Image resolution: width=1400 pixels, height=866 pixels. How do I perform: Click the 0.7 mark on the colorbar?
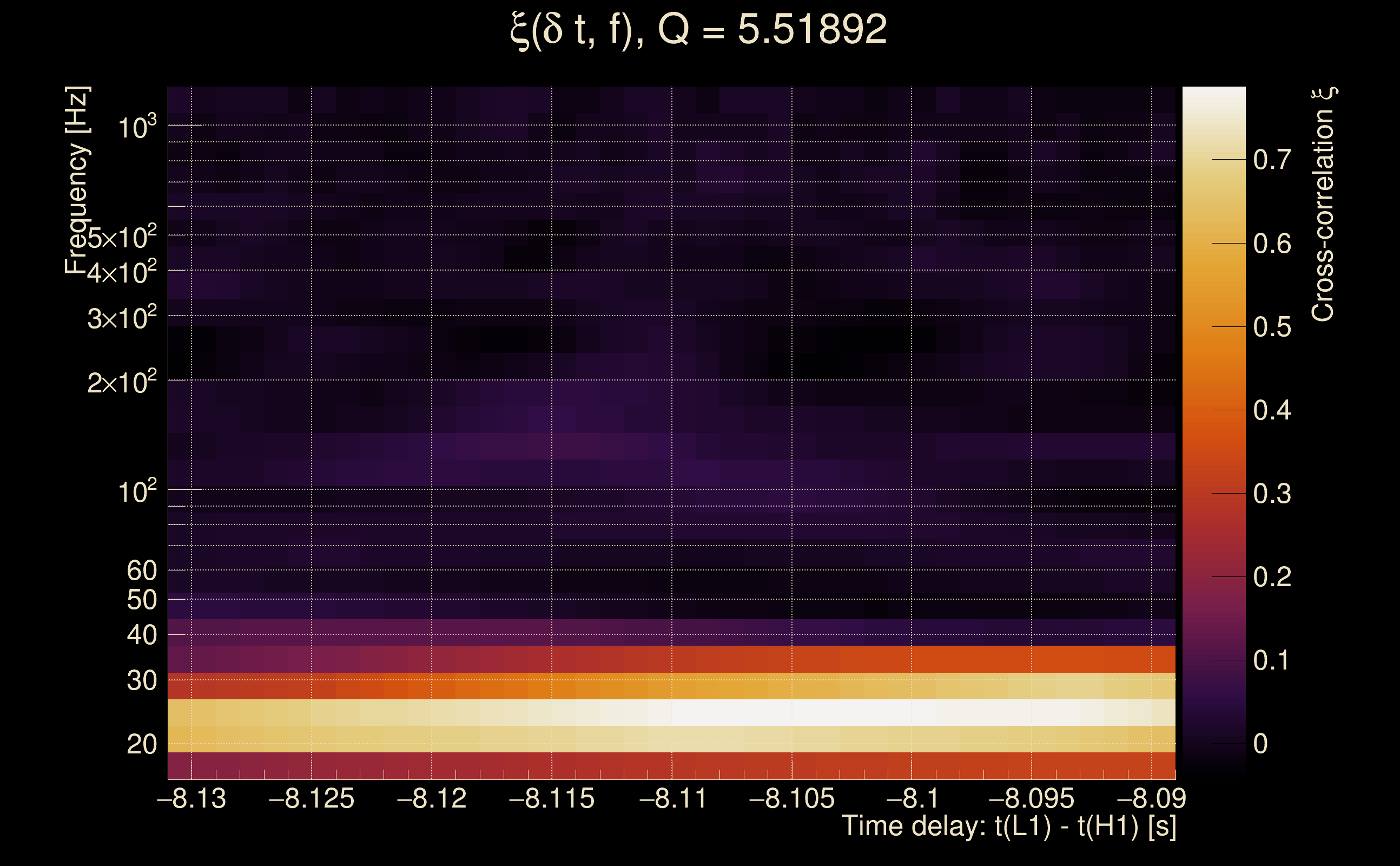tap(1272, 160)
